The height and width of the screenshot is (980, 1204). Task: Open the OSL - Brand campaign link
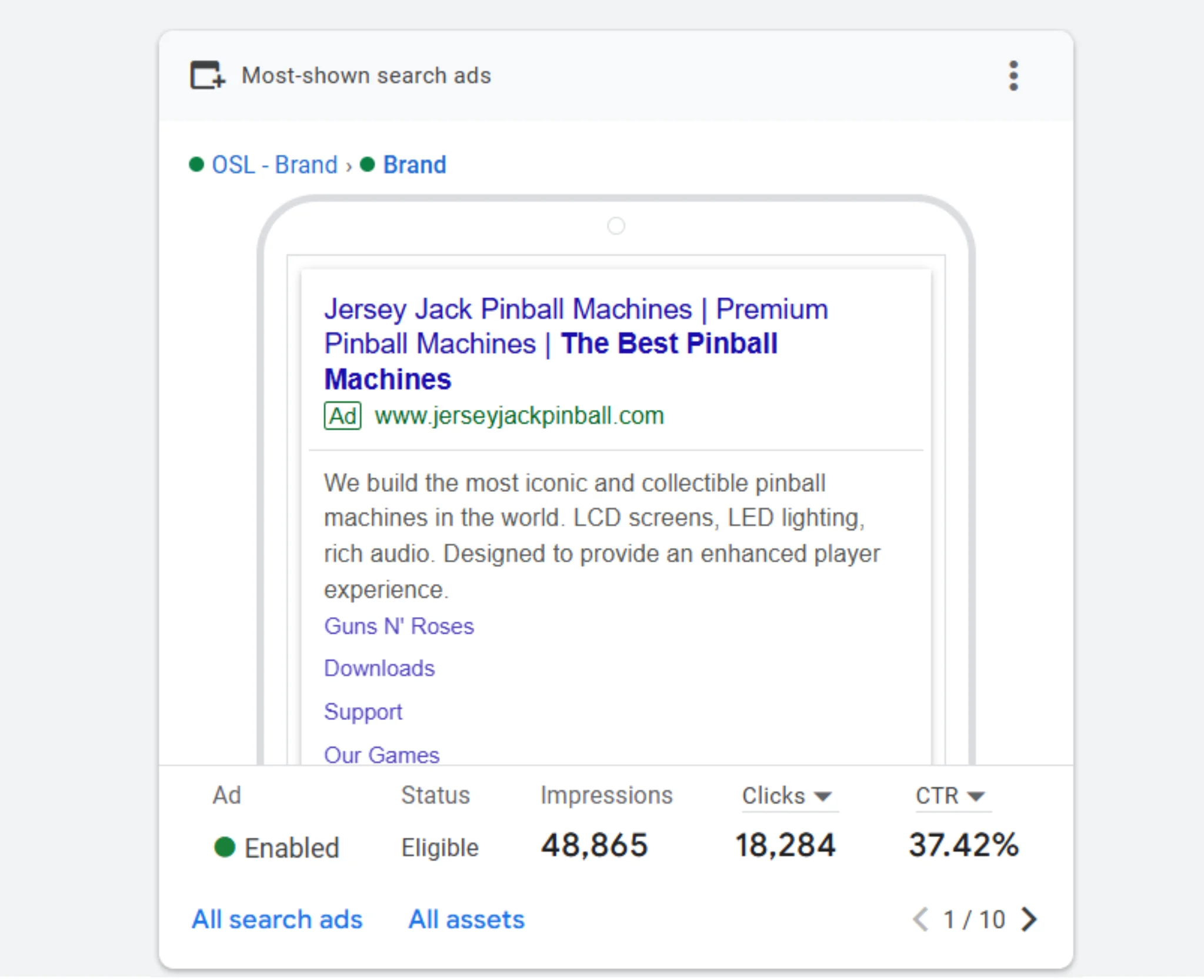click(274, 165)
